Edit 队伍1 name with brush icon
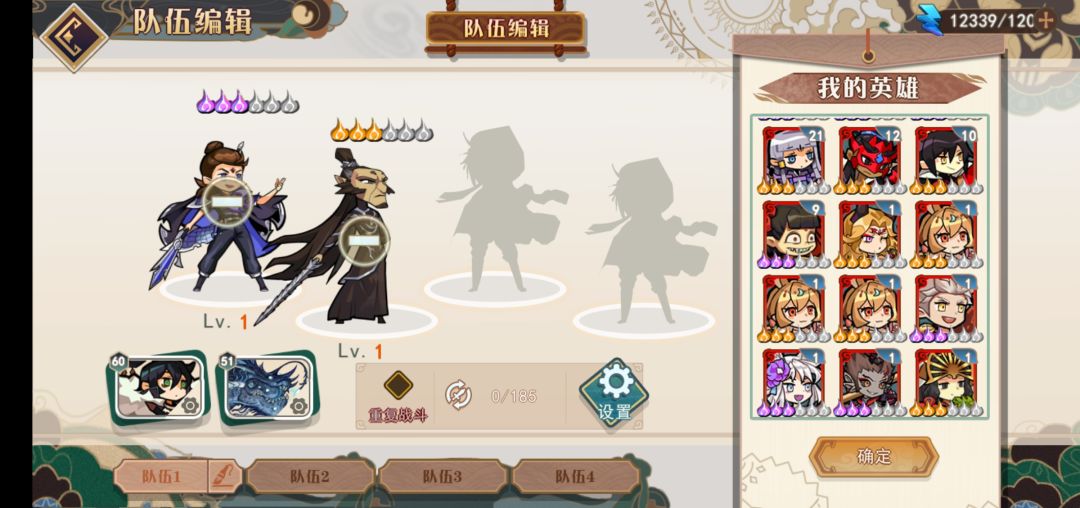The height and width of the screenshot is (508, 1080). [225, 476]
